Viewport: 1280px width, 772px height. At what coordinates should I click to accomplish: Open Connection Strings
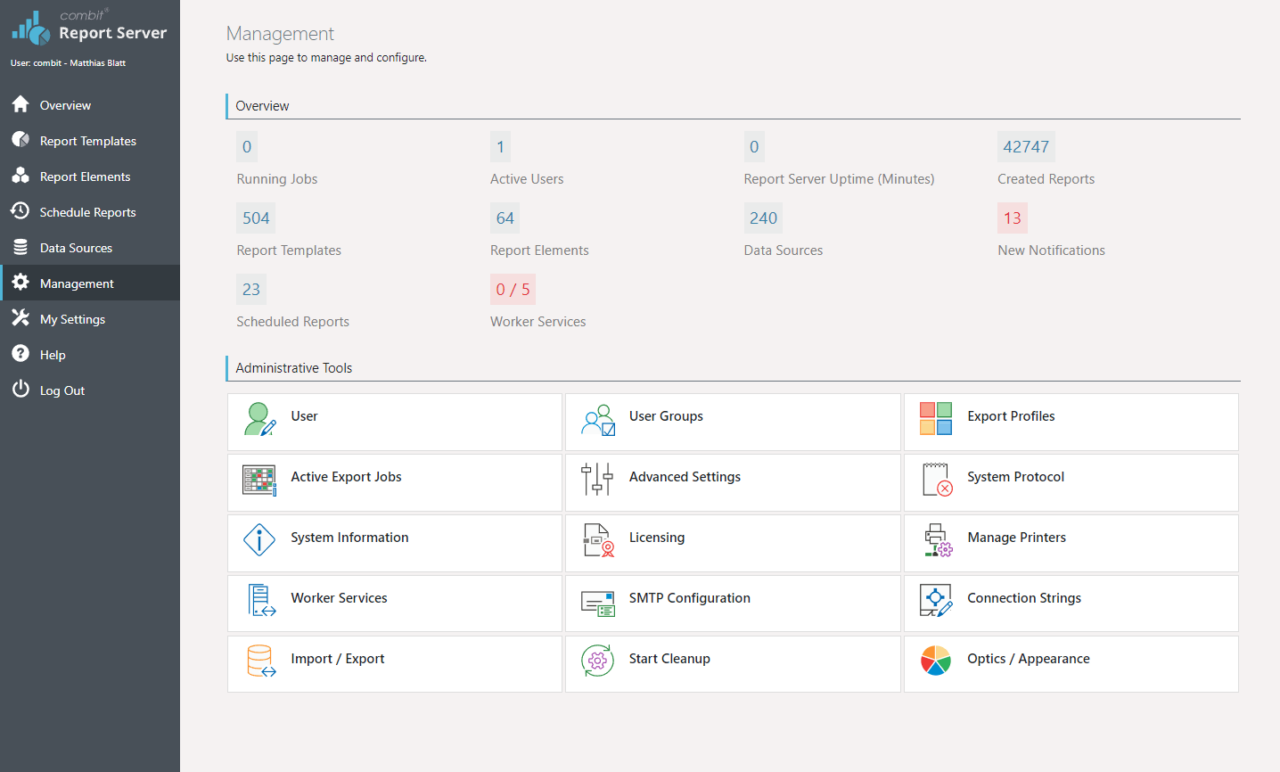(1070, 603)
